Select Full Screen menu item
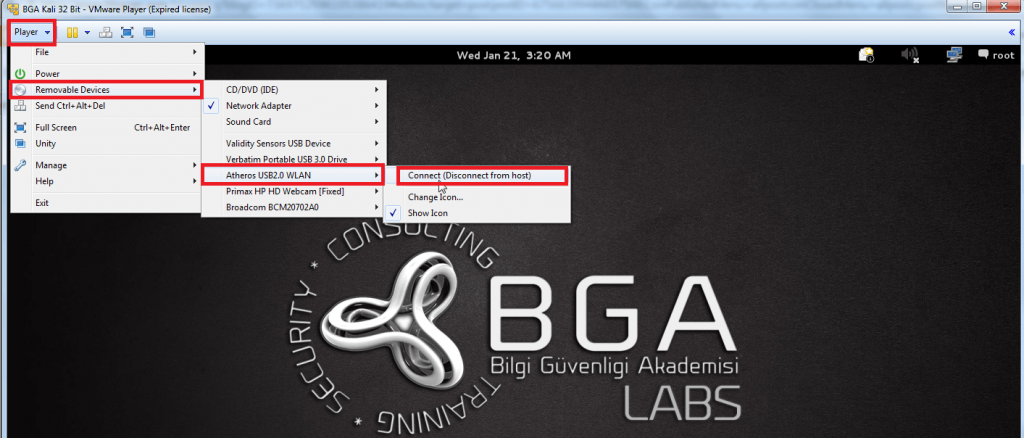The width and height of the screenshot is (1024, 438). 107,127
